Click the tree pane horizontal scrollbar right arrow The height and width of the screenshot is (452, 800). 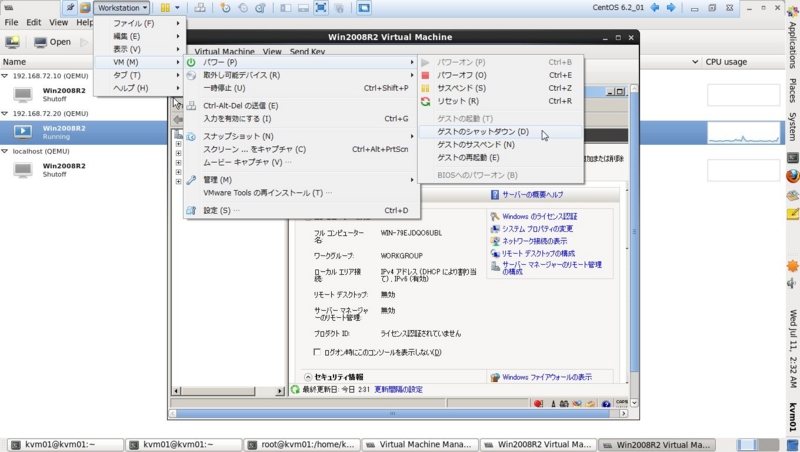coord(279,391)
